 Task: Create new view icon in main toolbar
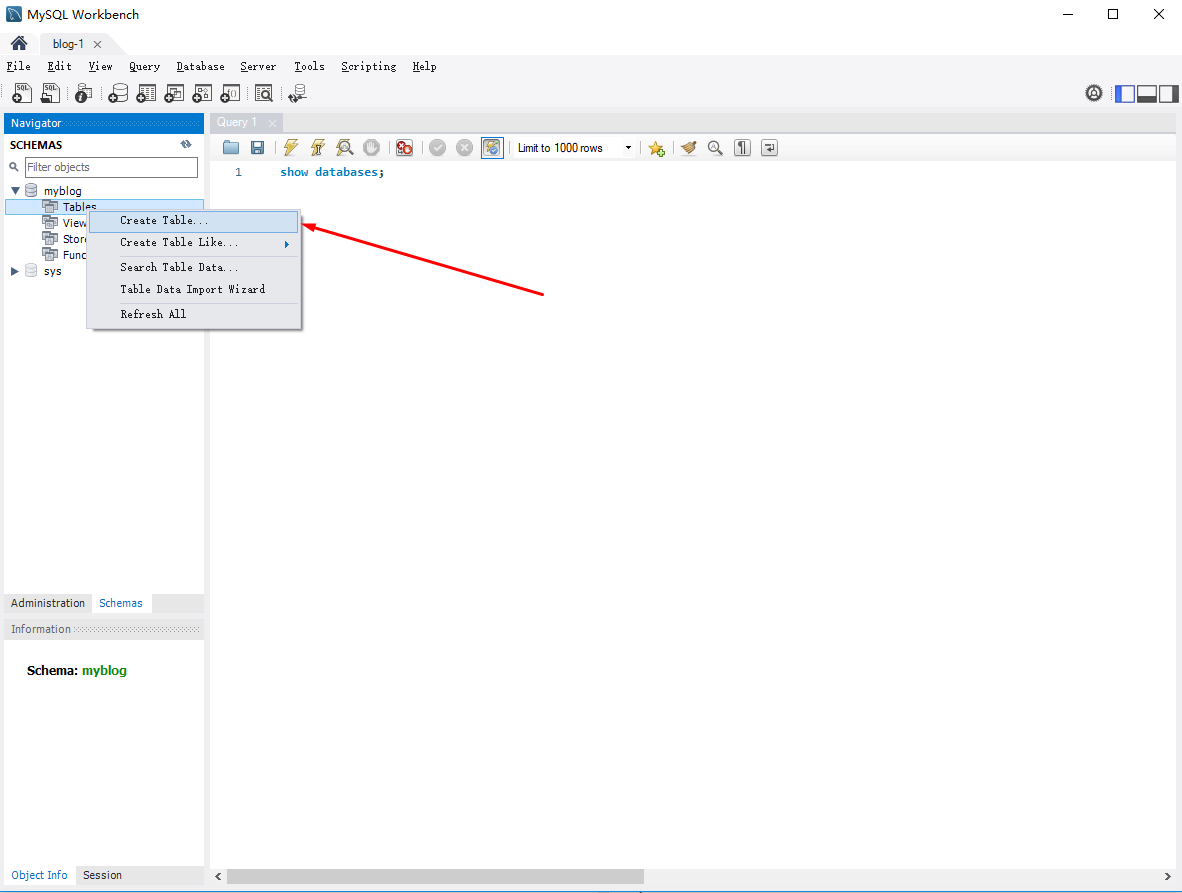click(174, 93)
